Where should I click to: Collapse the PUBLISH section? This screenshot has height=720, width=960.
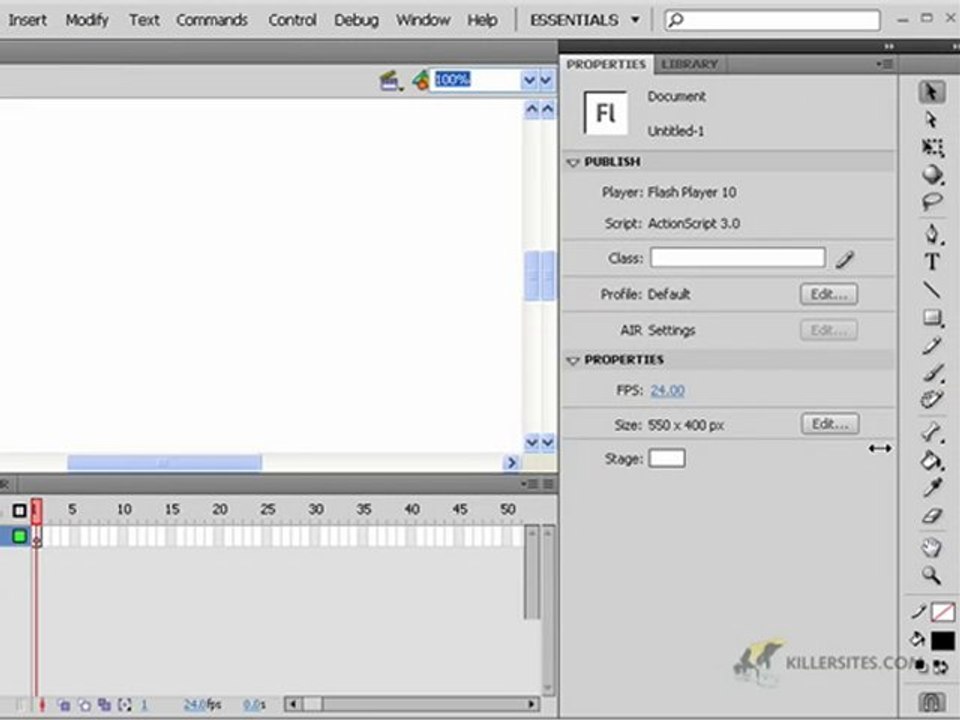(573, 162)
